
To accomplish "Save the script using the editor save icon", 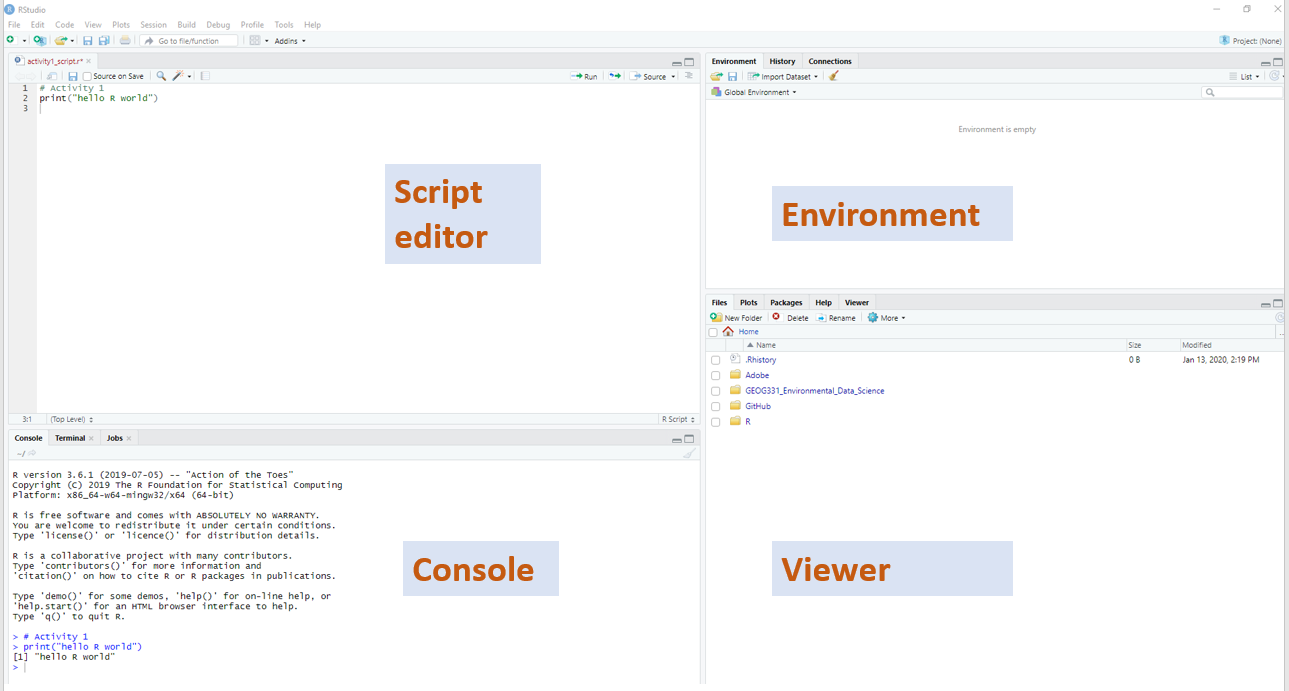I will [x=73, y=76].
